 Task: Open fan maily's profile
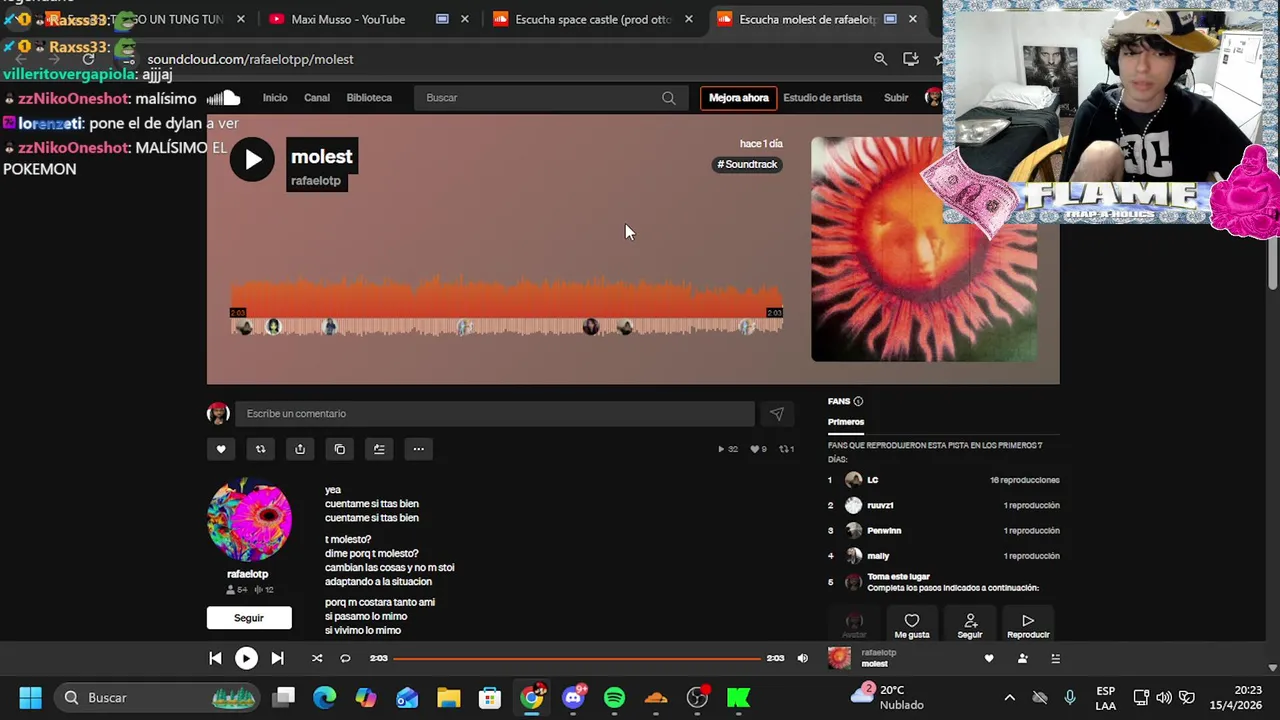[878, 556]
